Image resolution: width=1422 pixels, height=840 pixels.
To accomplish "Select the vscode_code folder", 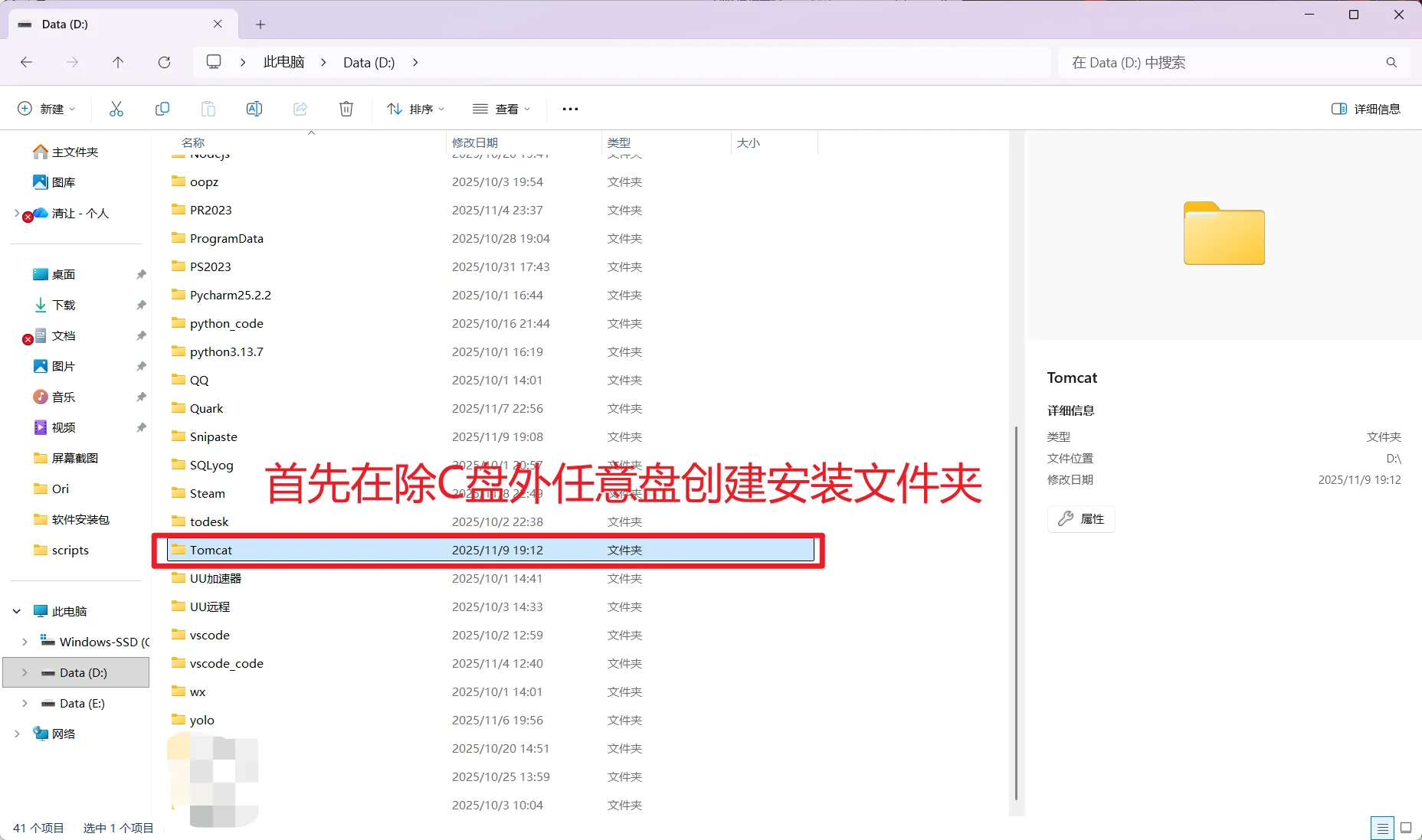I will pos(217,663).
